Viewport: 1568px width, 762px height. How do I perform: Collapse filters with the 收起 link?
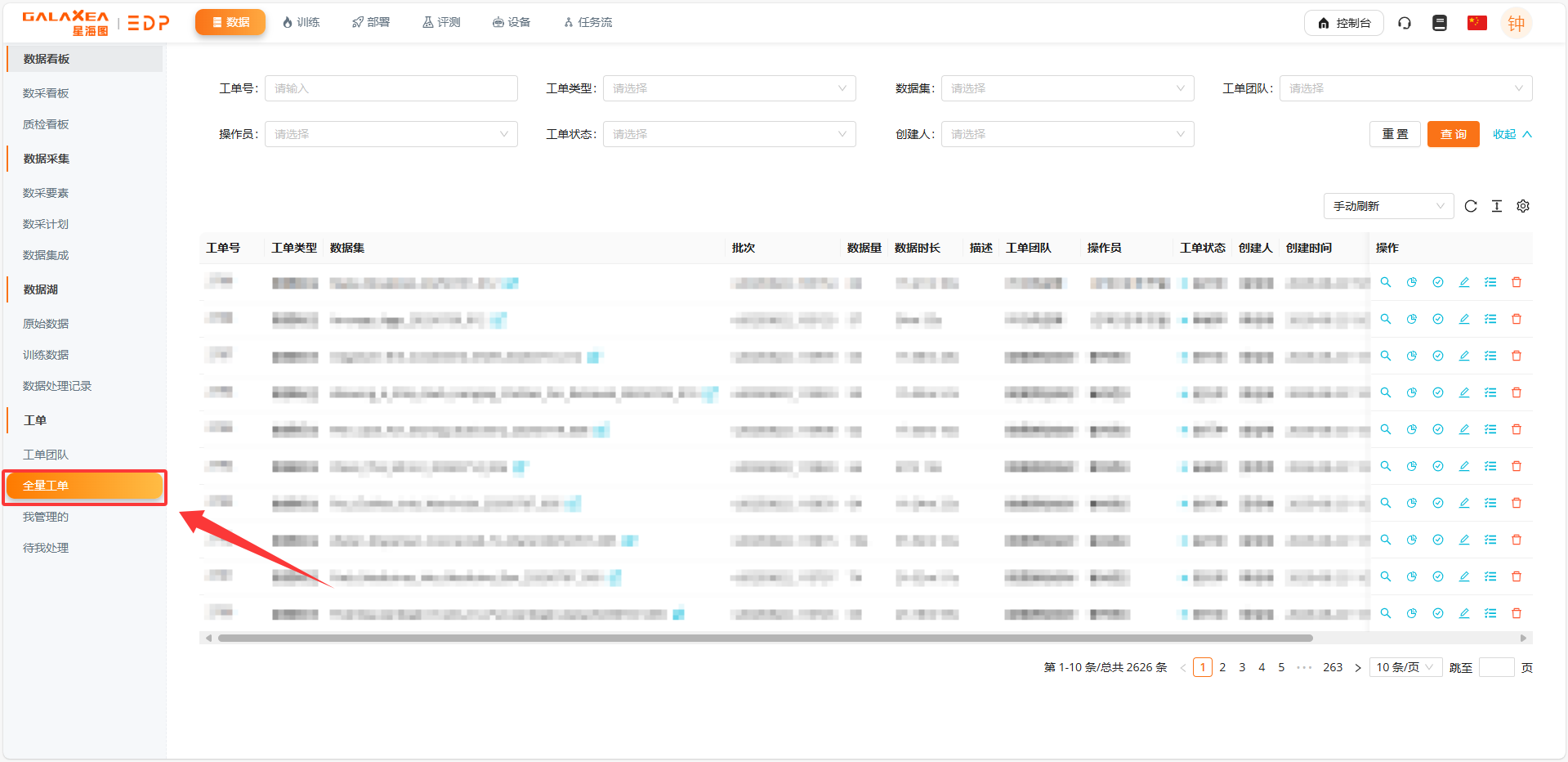(1512, 134)
